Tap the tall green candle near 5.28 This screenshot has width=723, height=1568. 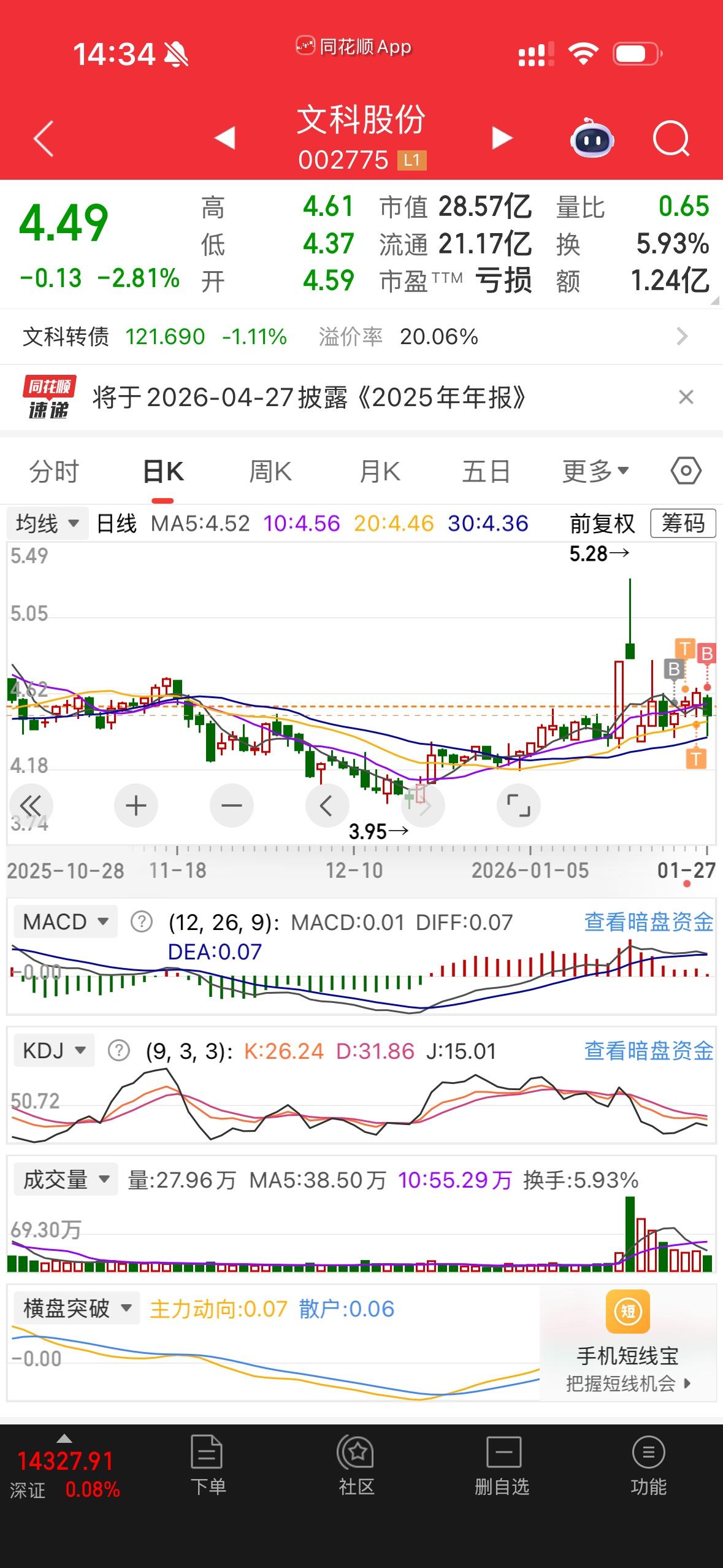(x=630, y=620)
